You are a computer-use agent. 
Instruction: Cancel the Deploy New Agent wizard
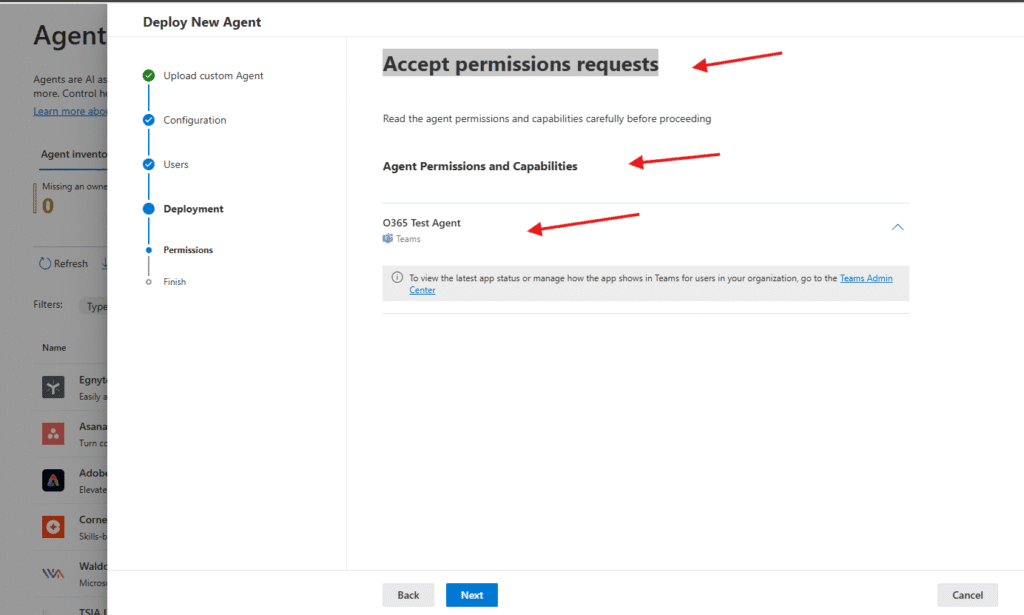tap(967, 595)
